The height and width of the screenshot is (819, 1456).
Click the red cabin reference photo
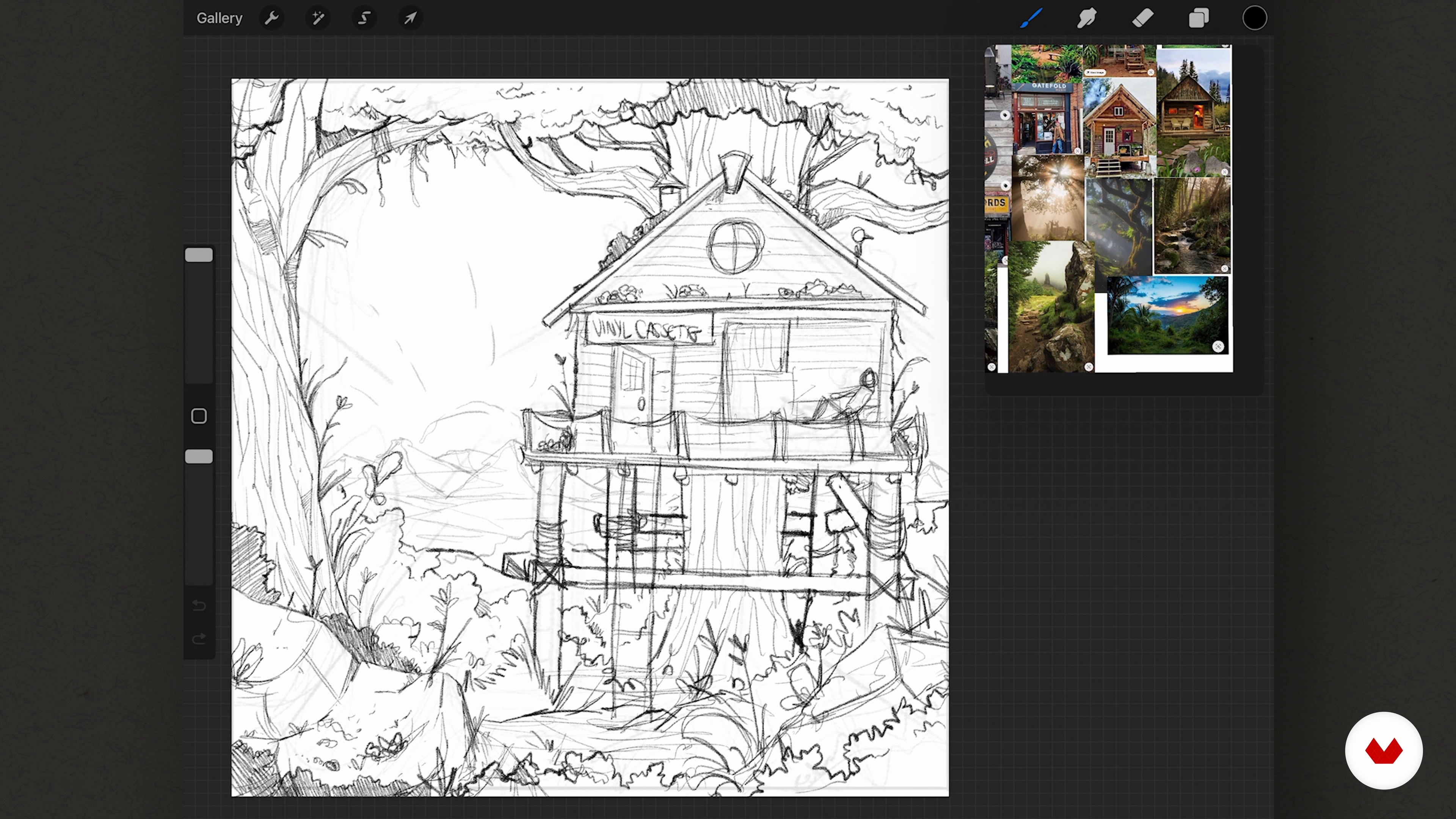pos(1120,127)
